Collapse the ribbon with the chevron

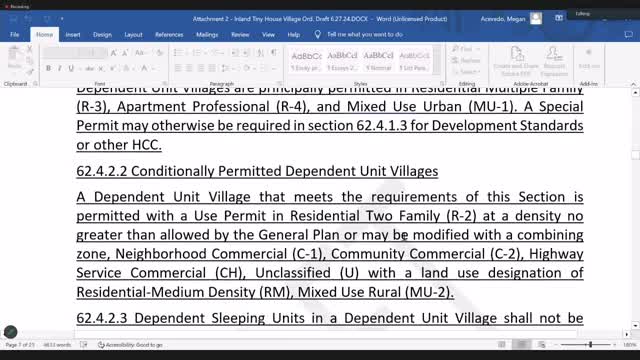pos(633,84)
